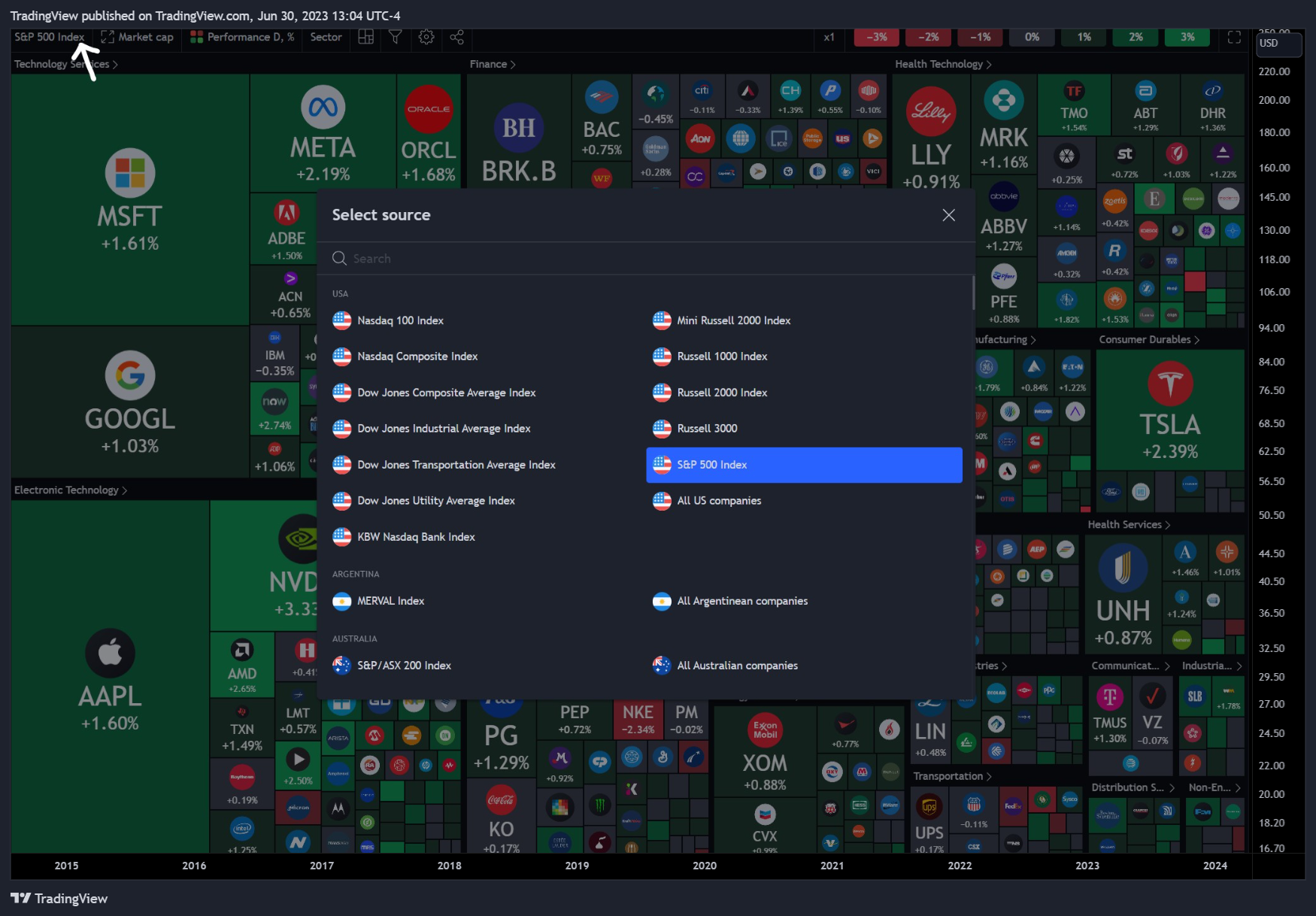Click the UnitedHealth UNH logo tile
The width and height of the screenshot is (1316, 916).
pyautogui.click(x=1123, y=568)
